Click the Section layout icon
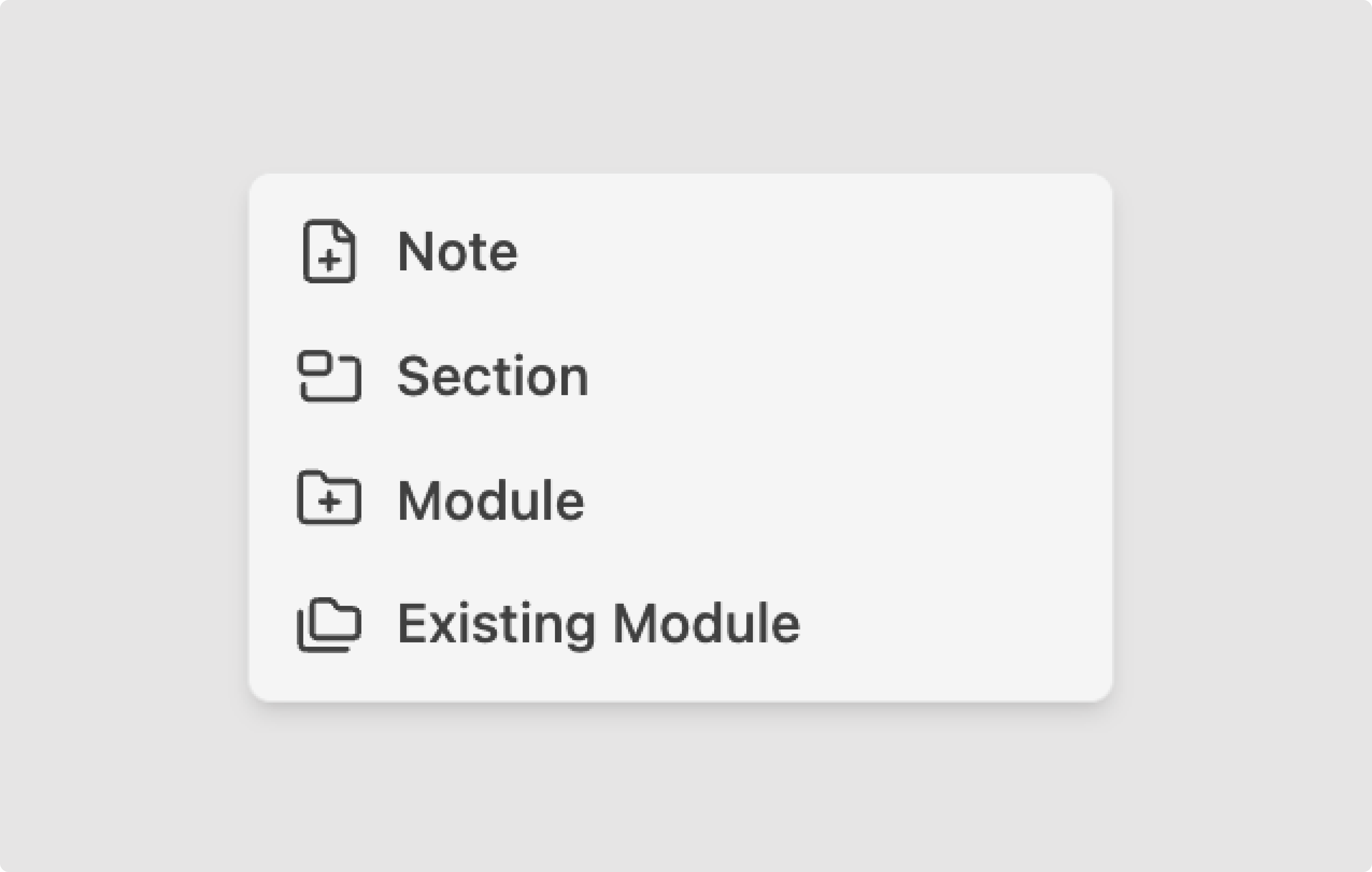The width and height of the screenshot is (1372, 872). 329,376
